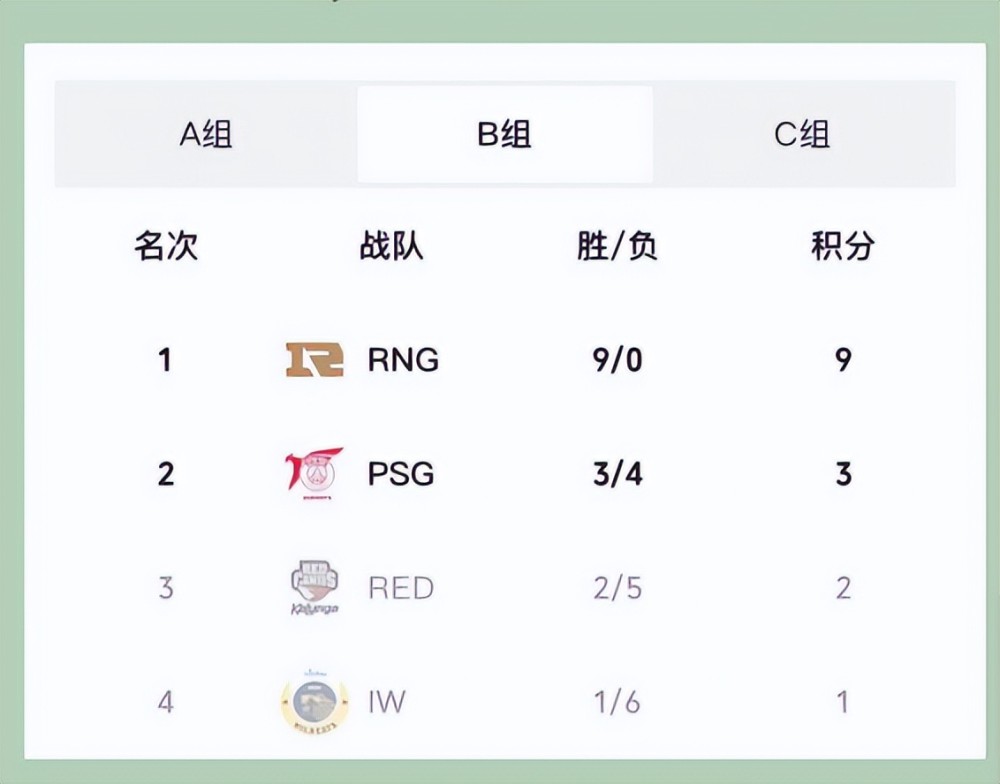Select the B组 tab

pyautogui.click(x=504, y=135)
